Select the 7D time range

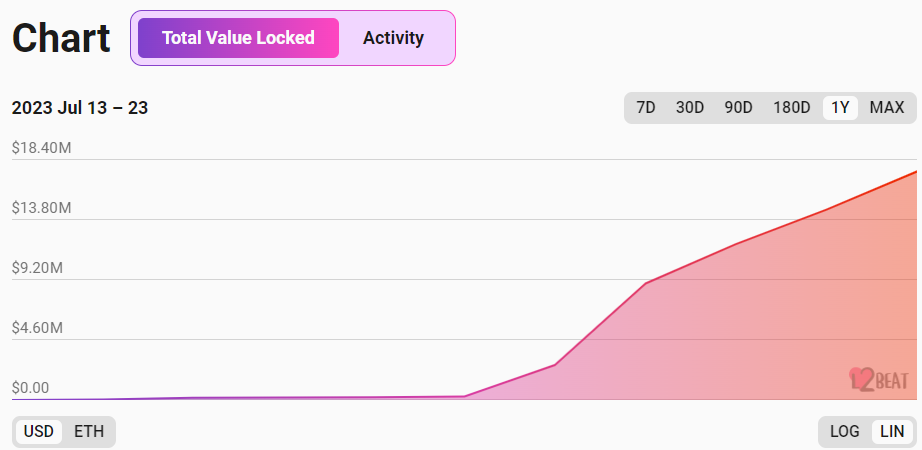646,108
